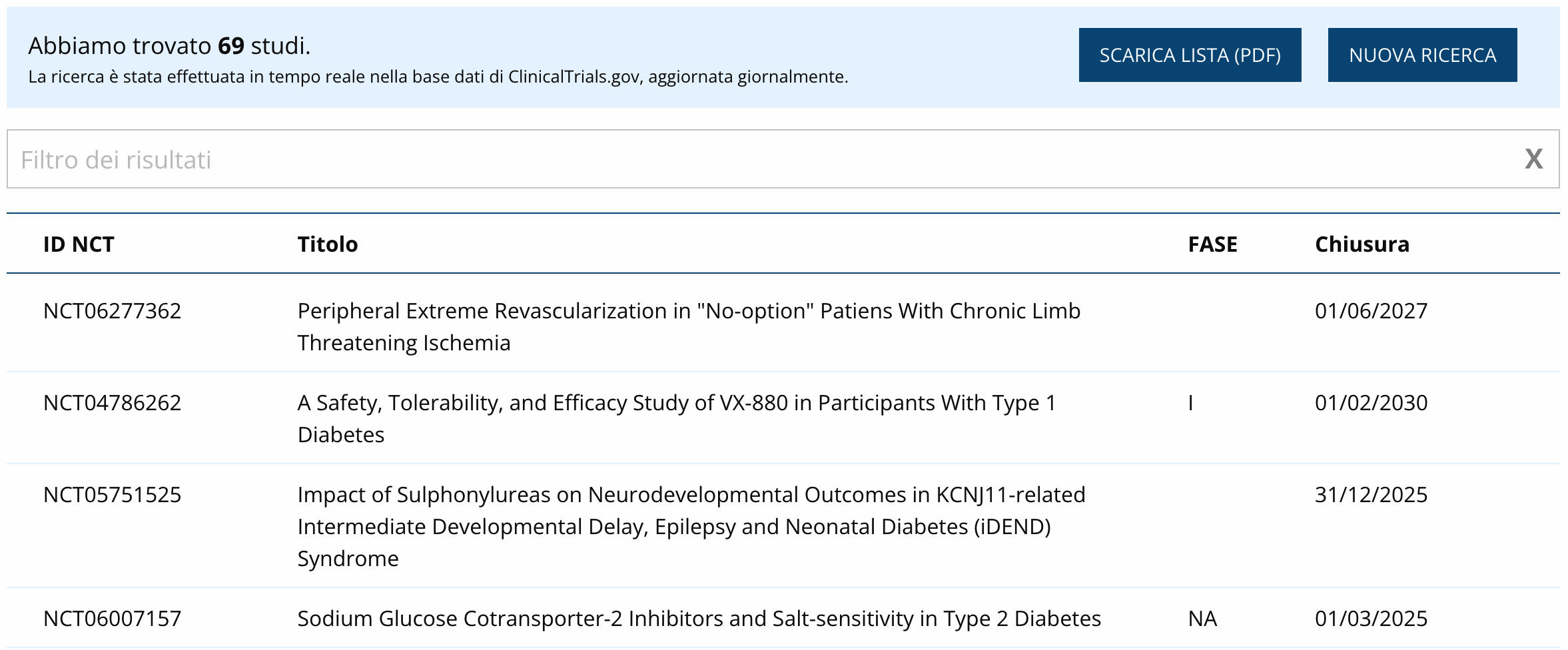Click phase NA of SGLT2 study
1568x650 pixels.
[x=1202, y=619]
